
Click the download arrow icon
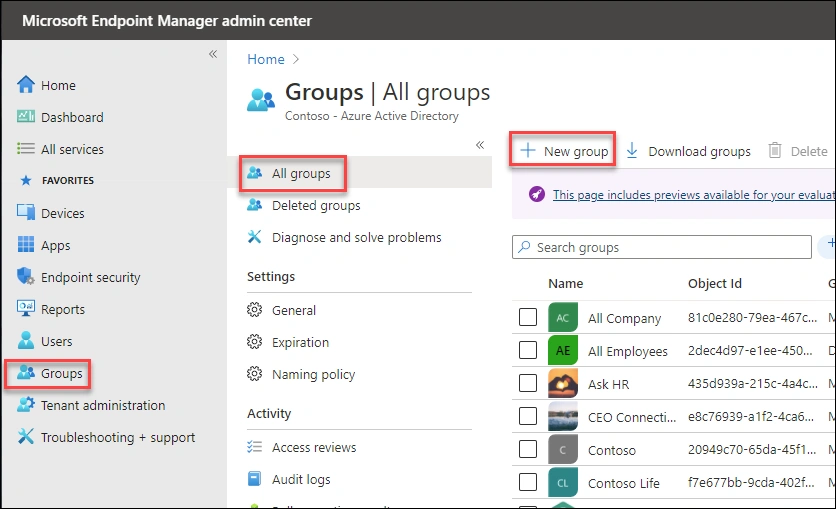click(x=632, y=151)
